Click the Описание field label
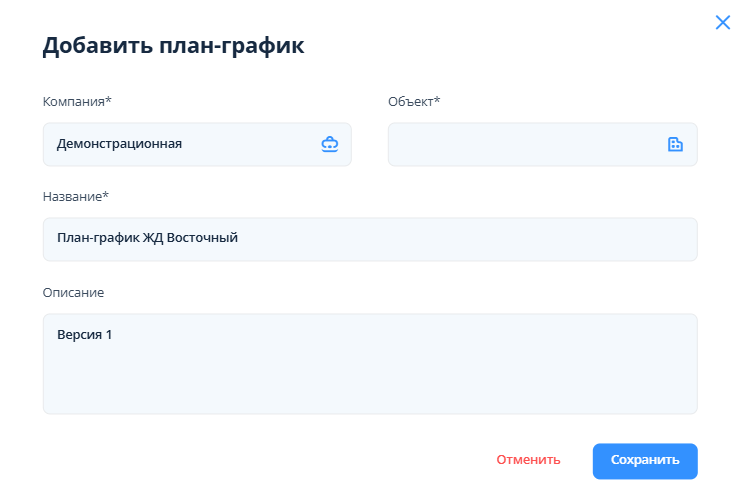 point(73,292)
